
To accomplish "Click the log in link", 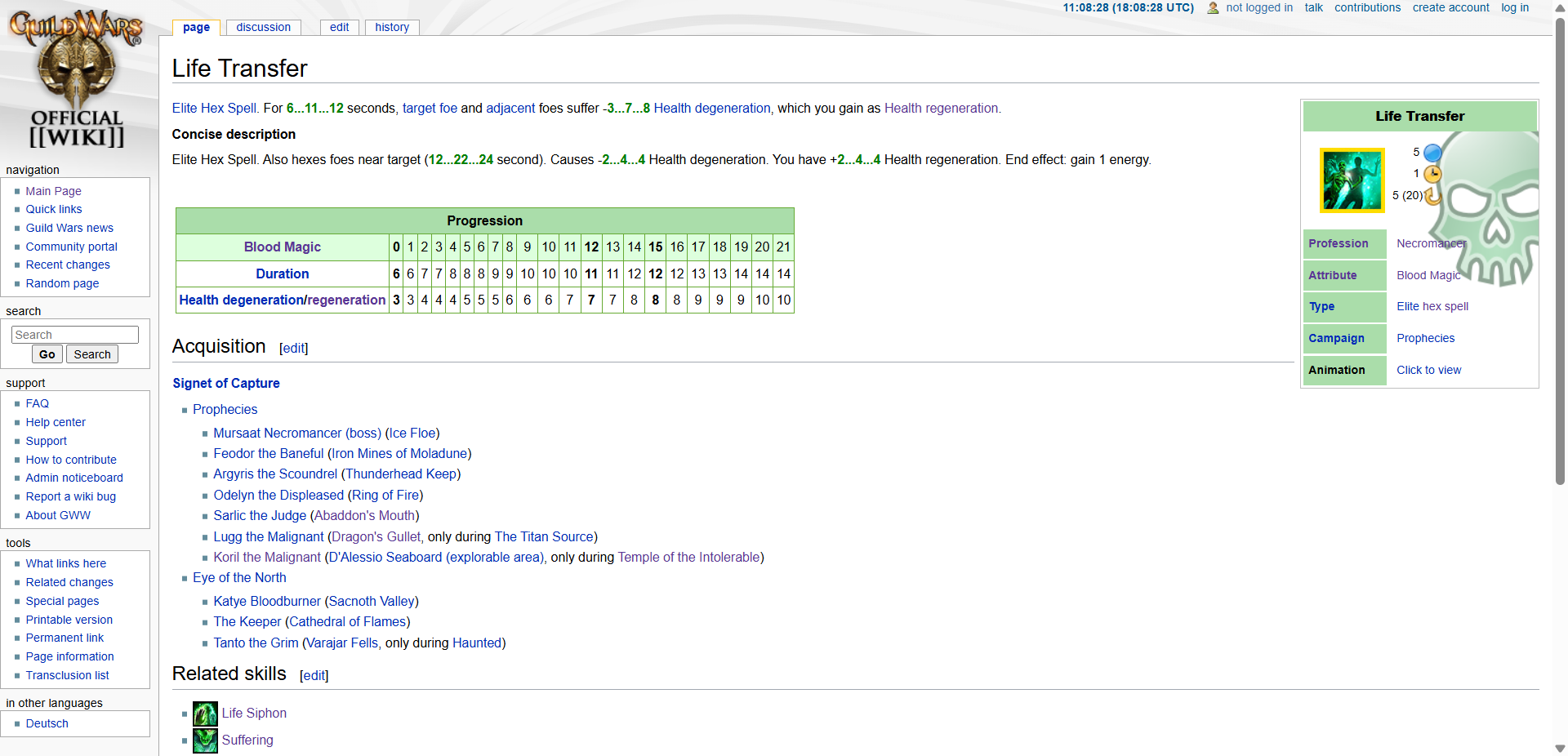I will tap(1515, 7).
